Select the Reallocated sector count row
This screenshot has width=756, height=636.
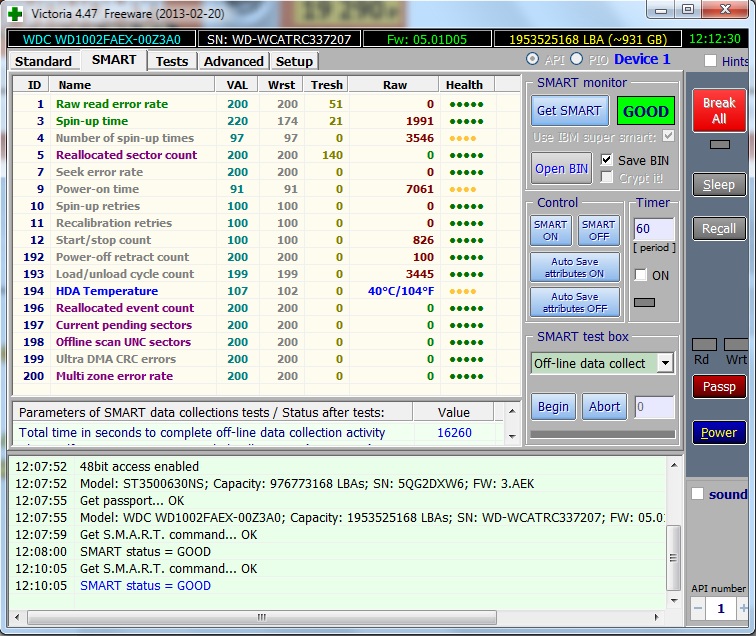coord(126,155)
